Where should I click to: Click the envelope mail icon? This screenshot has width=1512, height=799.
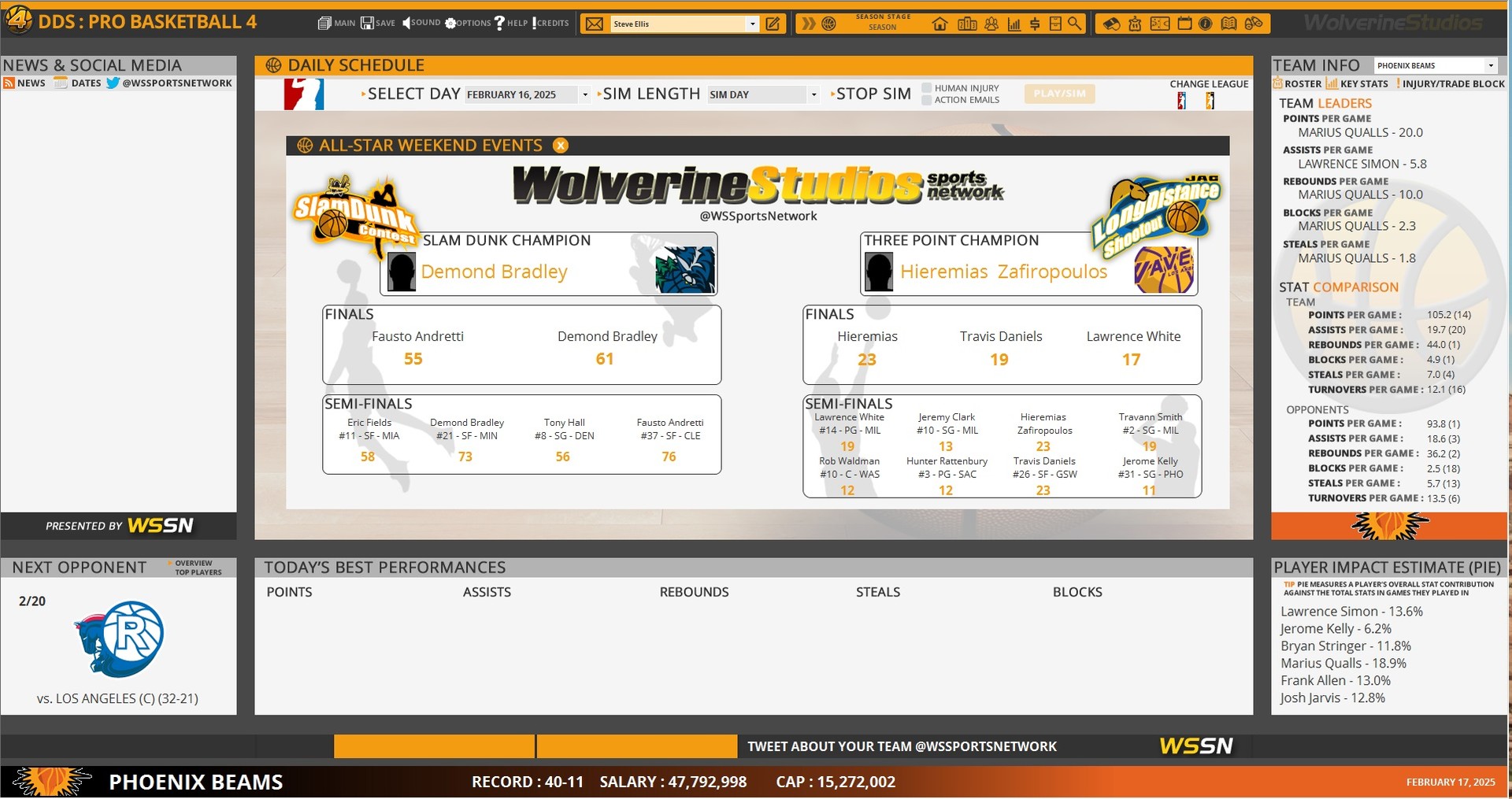595,24
